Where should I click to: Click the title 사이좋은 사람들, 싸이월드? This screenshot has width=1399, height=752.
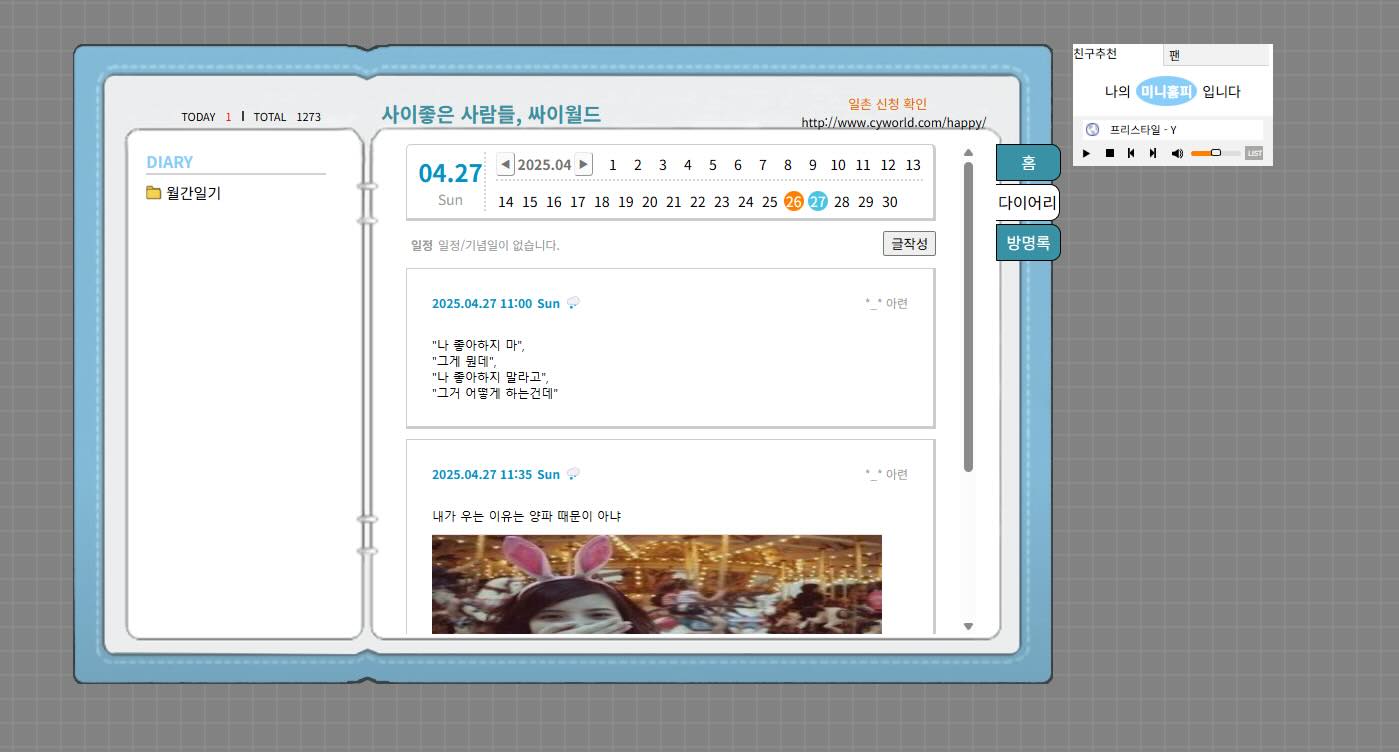click(491, 114)
